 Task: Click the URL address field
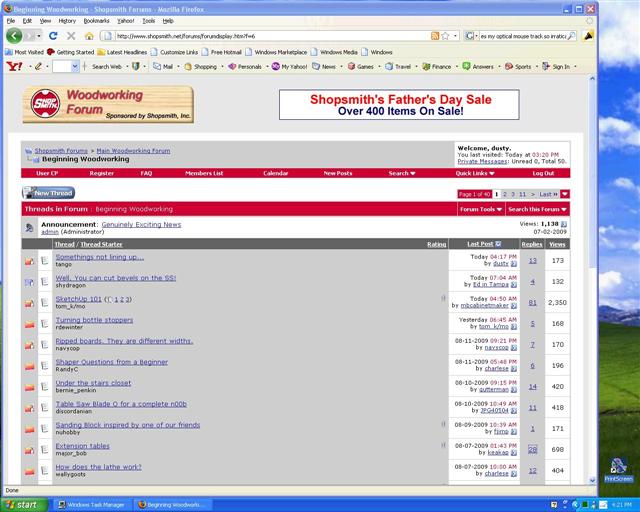[x=271, y=36]
